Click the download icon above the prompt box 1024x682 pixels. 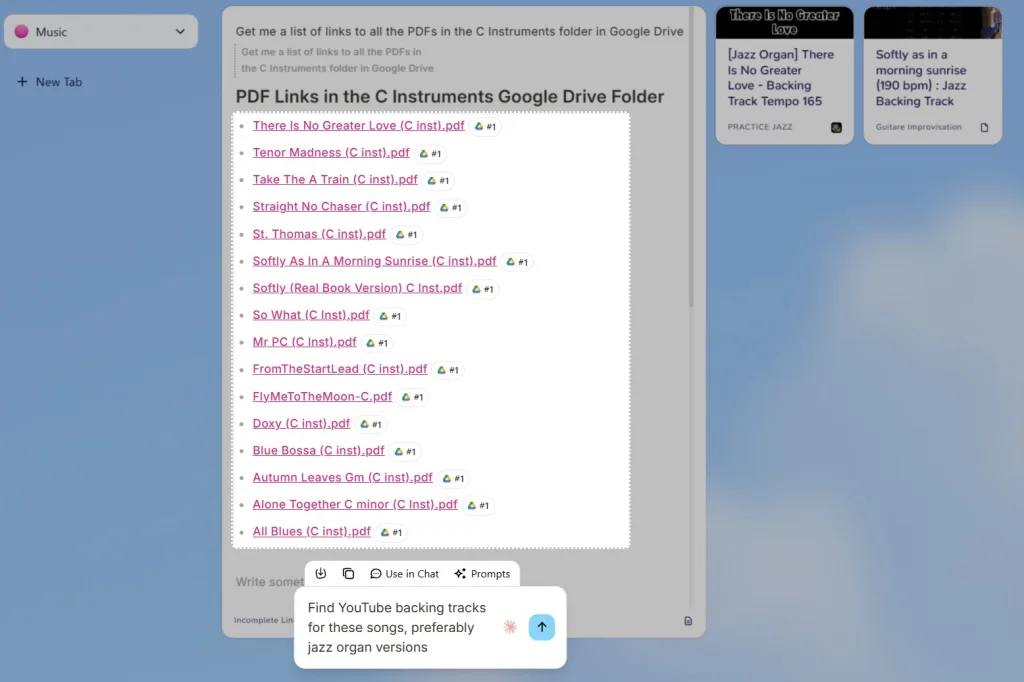pyautogui.click(x=320, y=573)
